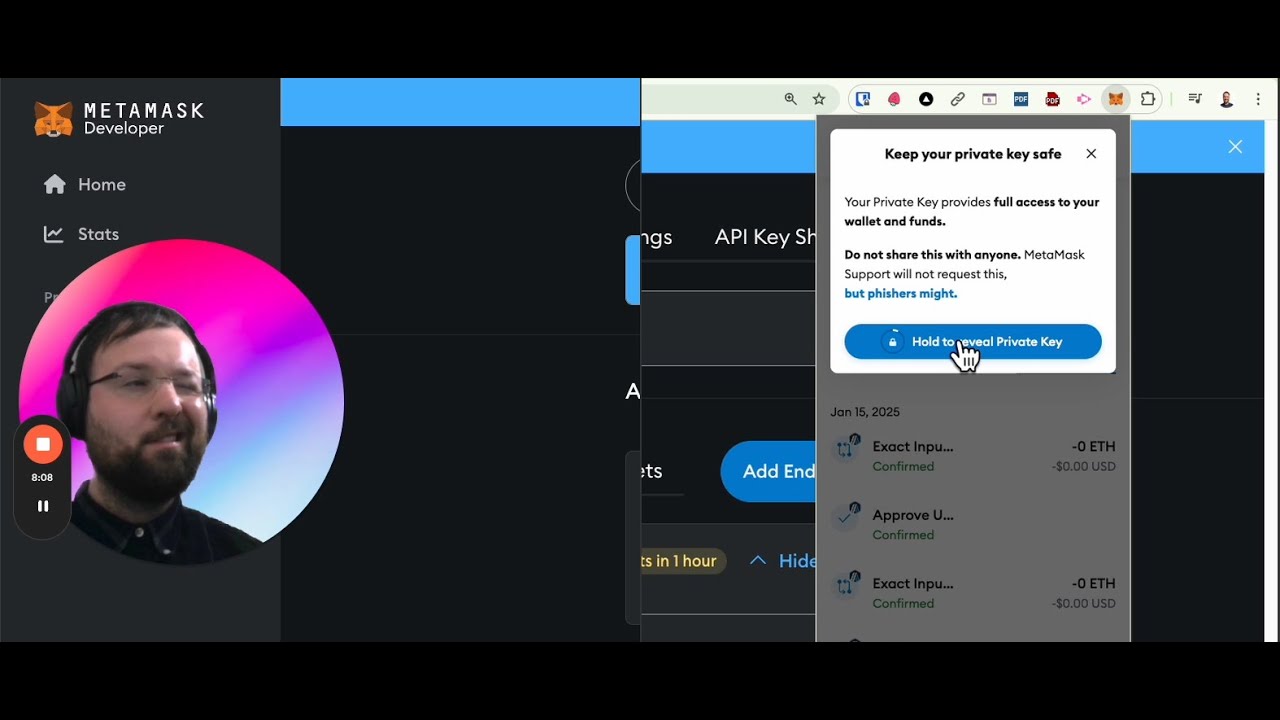
Task: Click the Jan 15, 2025 date label
Action: coord(865,412)
